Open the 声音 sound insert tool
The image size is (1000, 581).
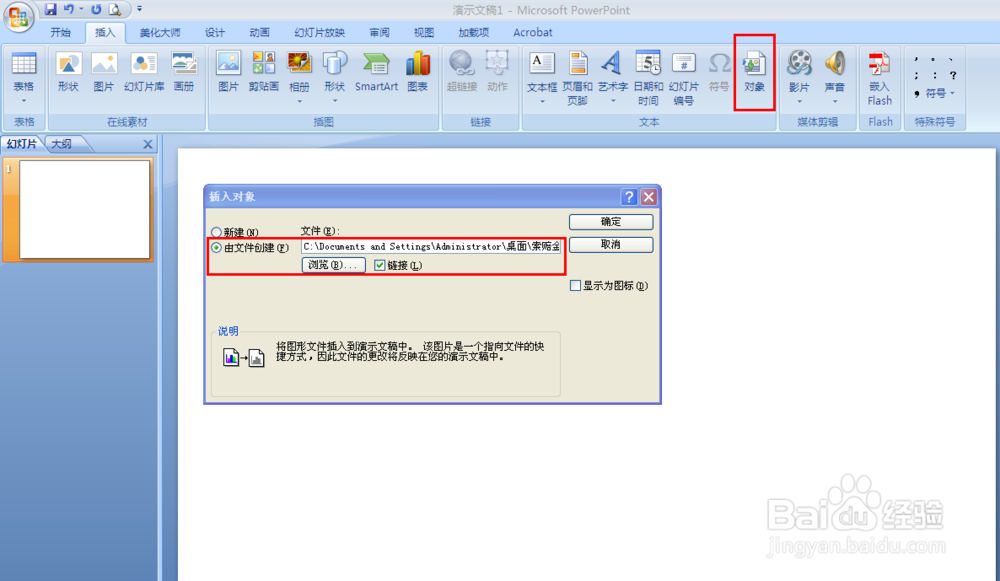pos(835,70)
